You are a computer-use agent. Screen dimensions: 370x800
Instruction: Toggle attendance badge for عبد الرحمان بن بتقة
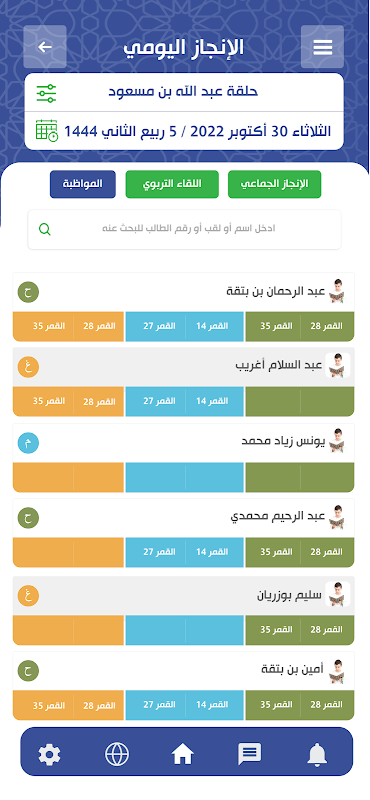tap(29, 292)
